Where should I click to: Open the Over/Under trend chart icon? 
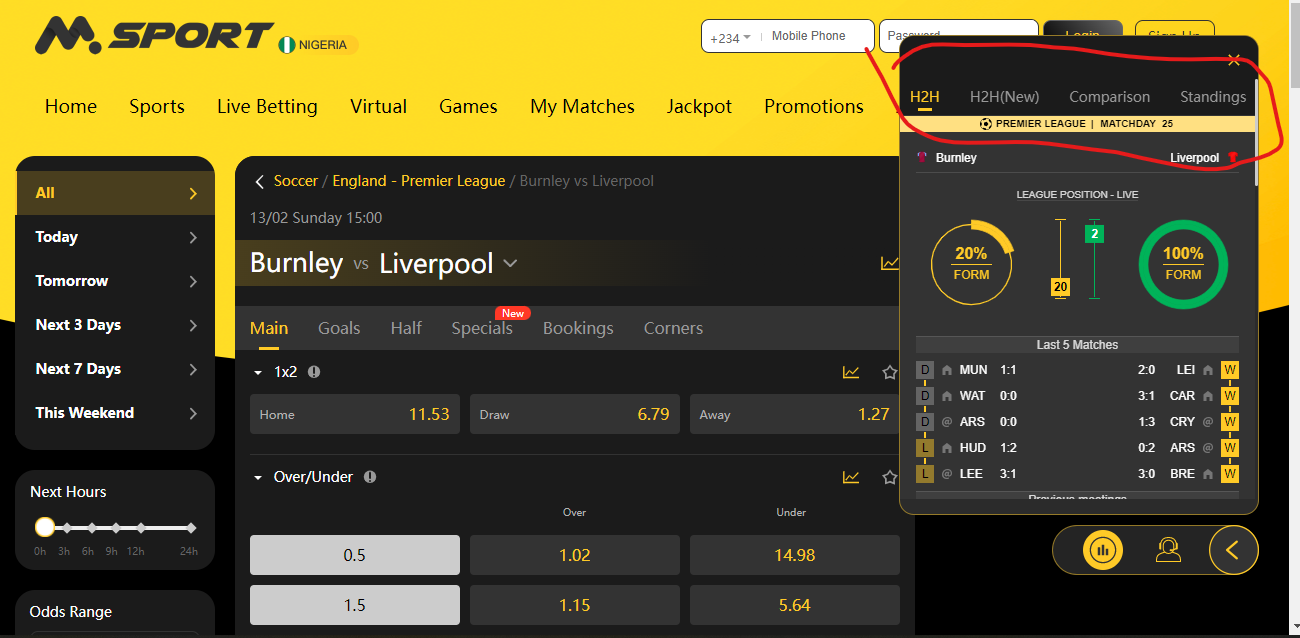pyautogui.click(x=851, y=477)
